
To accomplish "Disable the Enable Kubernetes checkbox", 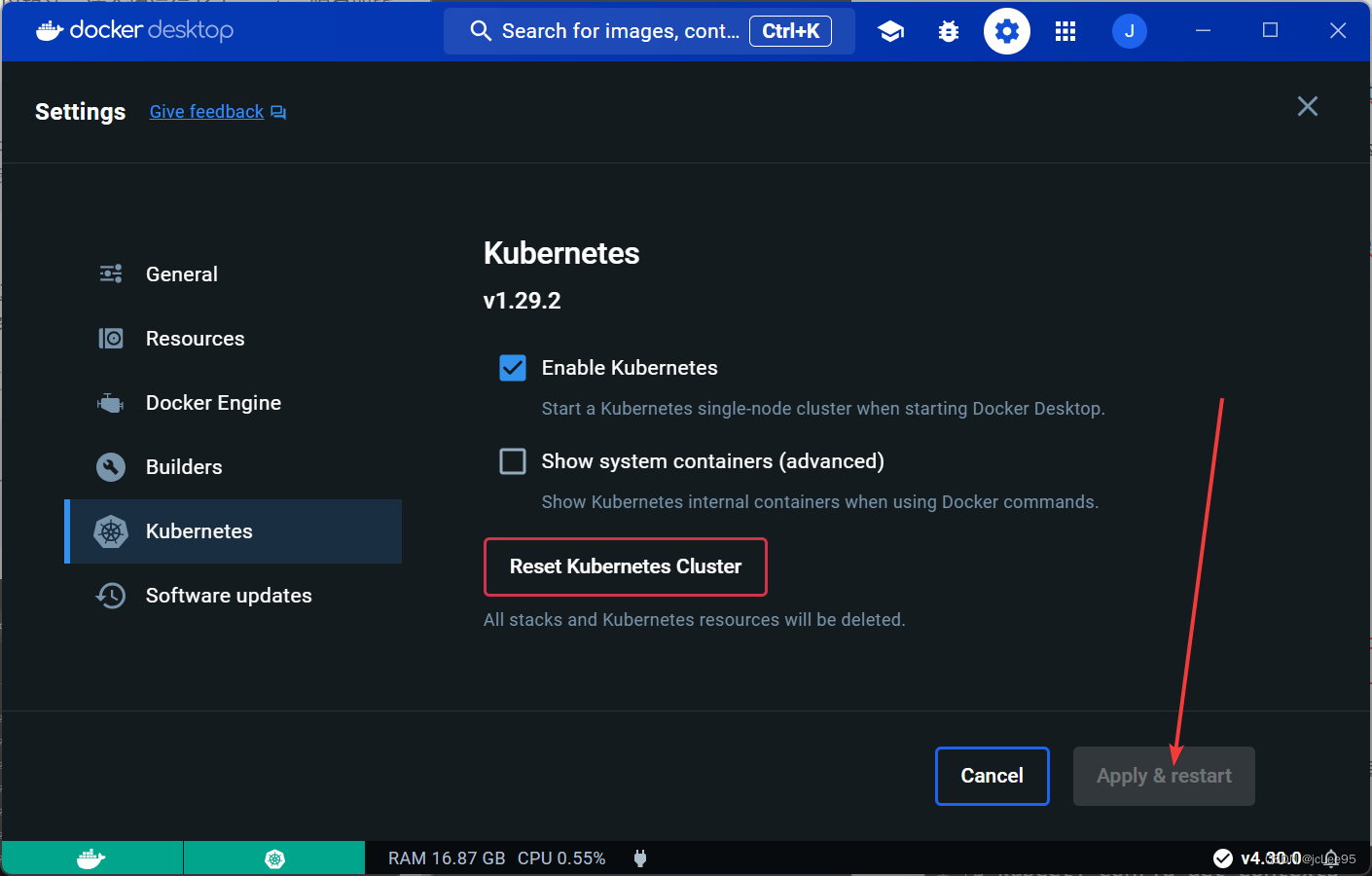I will tap(512, 368).
